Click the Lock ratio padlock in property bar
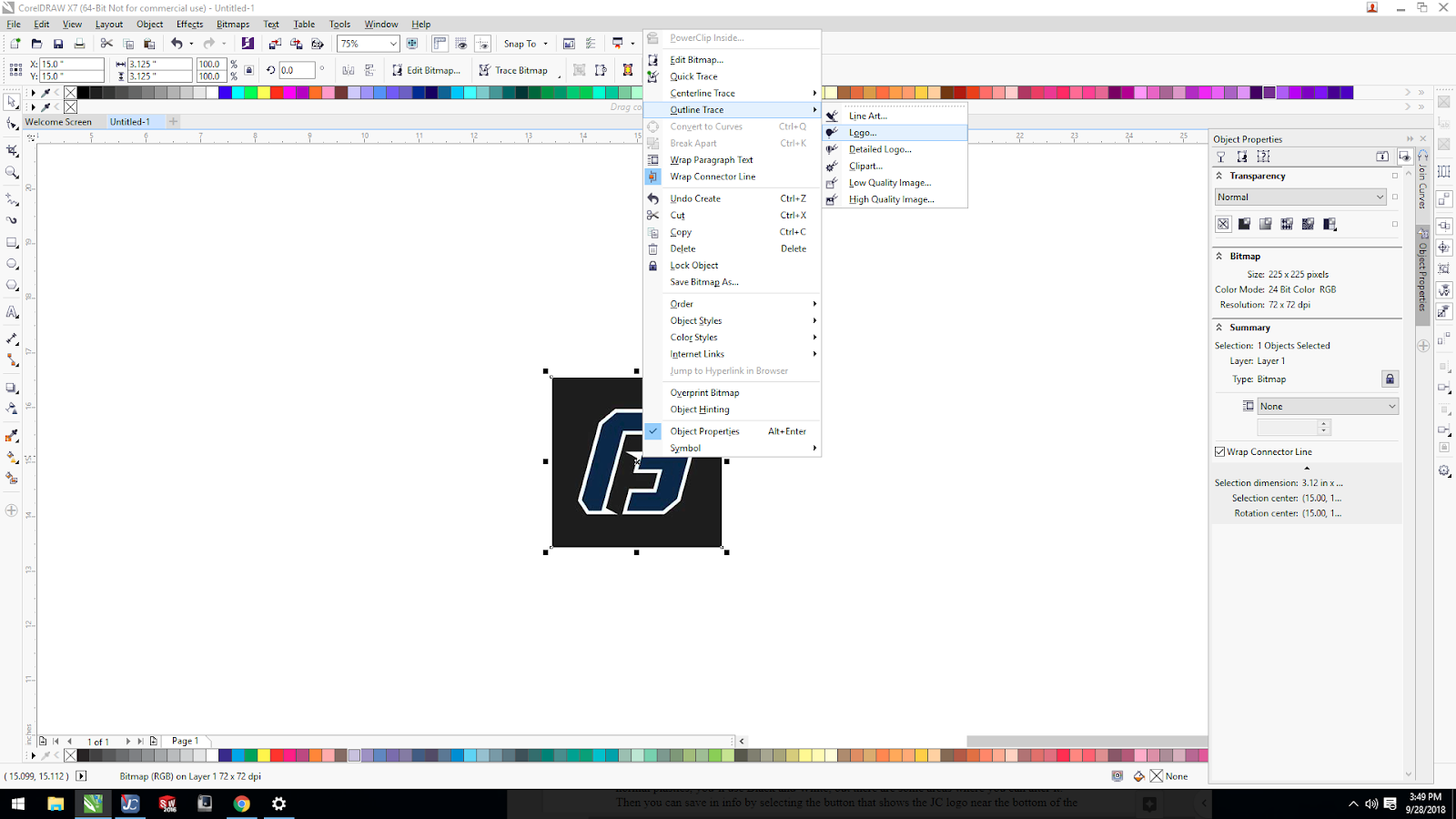1456x819 pixels. click(249, 70)
